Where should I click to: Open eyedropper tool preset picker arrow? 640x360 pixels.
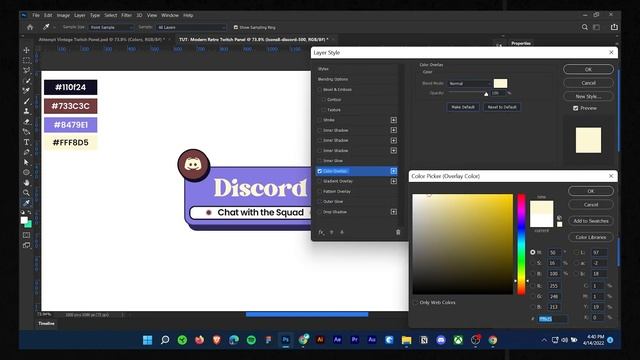pos(54,27)
